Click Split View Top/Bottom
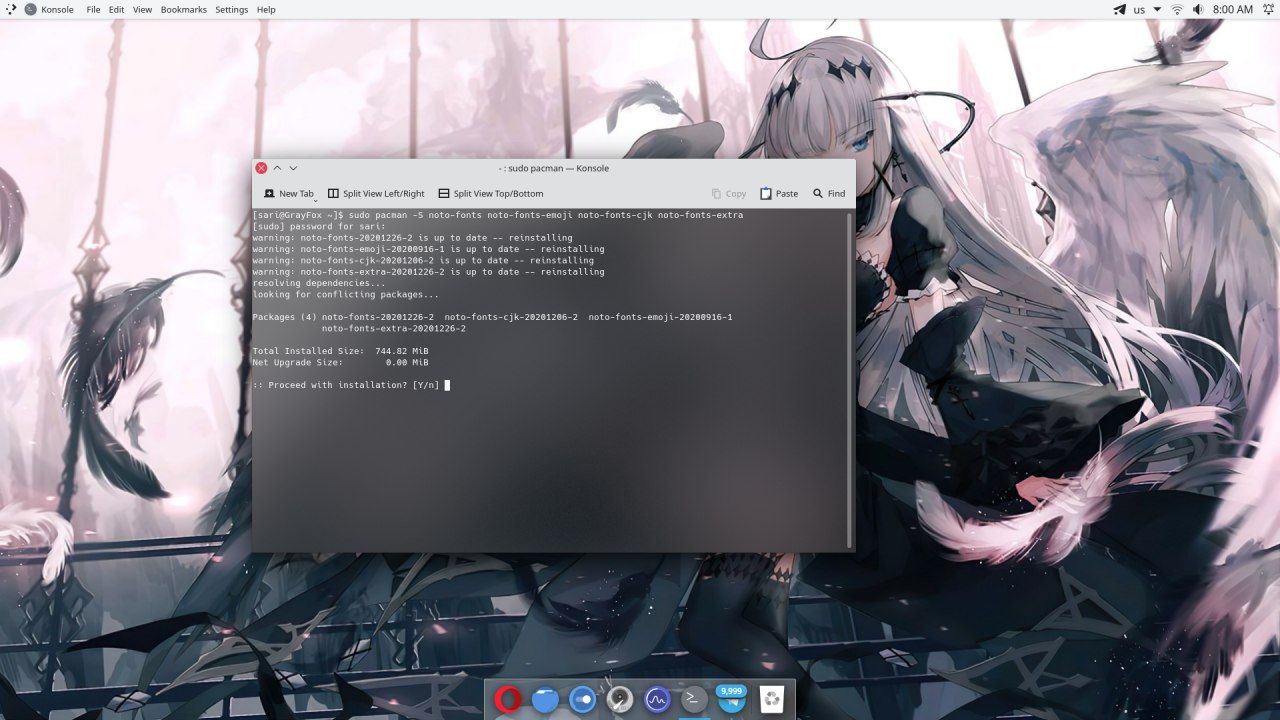 click(491, 193)
